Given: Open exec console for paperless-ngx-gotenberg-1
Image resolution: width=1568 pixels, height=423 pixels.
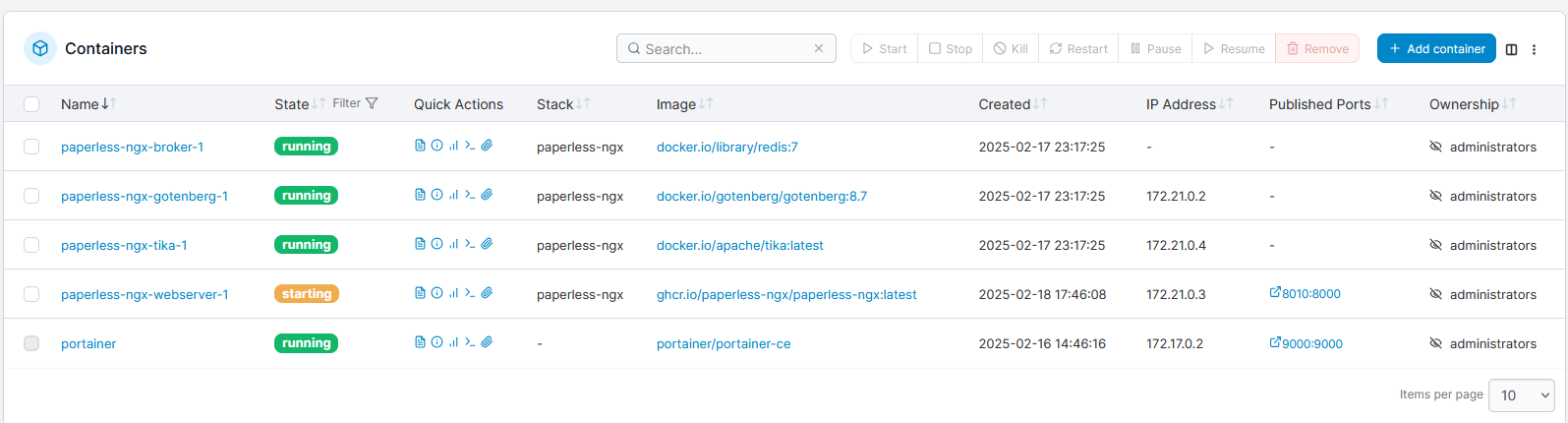Looking at the screenshot, I should tap(470, 195).
